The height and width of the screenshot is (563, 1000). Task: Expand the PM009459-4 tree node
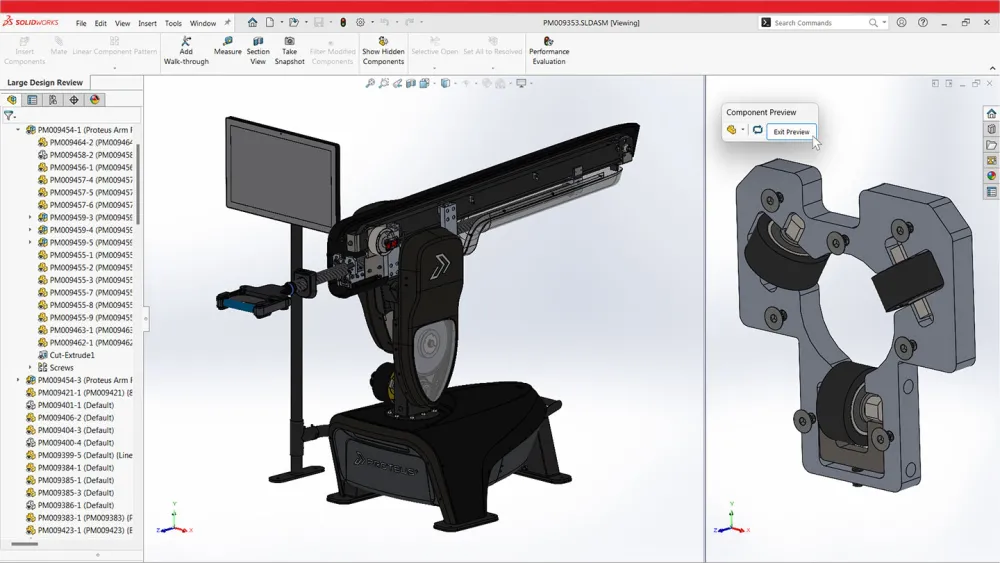point(30,230)
